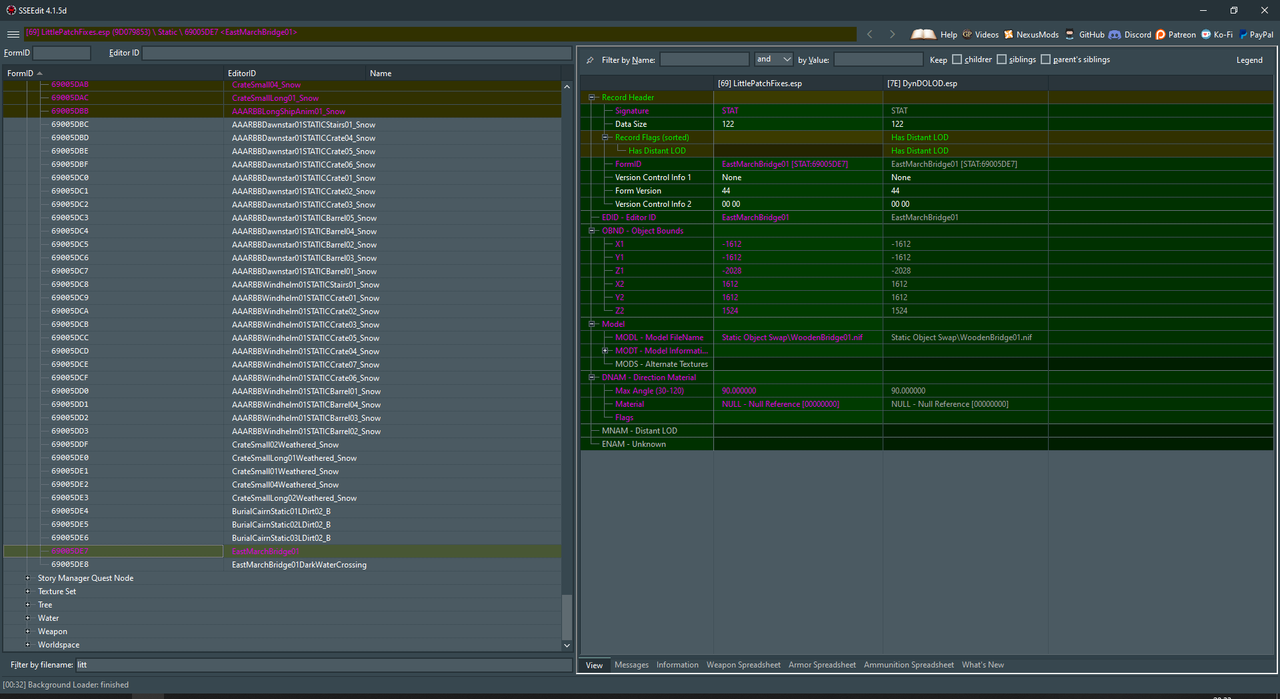Select CrateSmall02Weathered_Snow record

click(x=285, y=445)
